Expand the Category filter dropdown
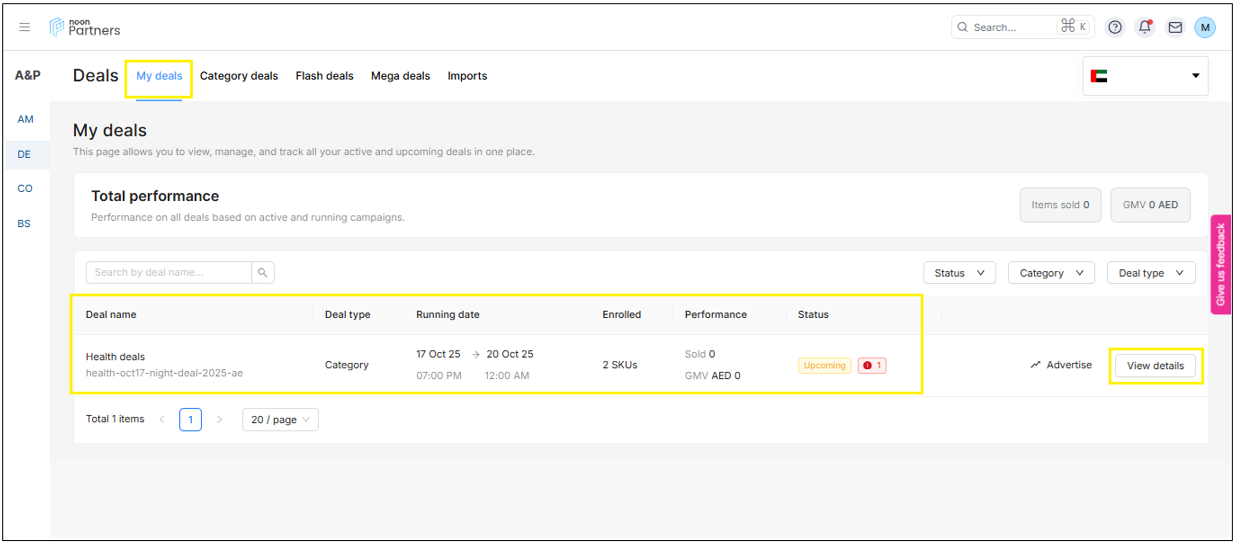1238x543 pixels. pyautogui.click(x=1051, y=273)
